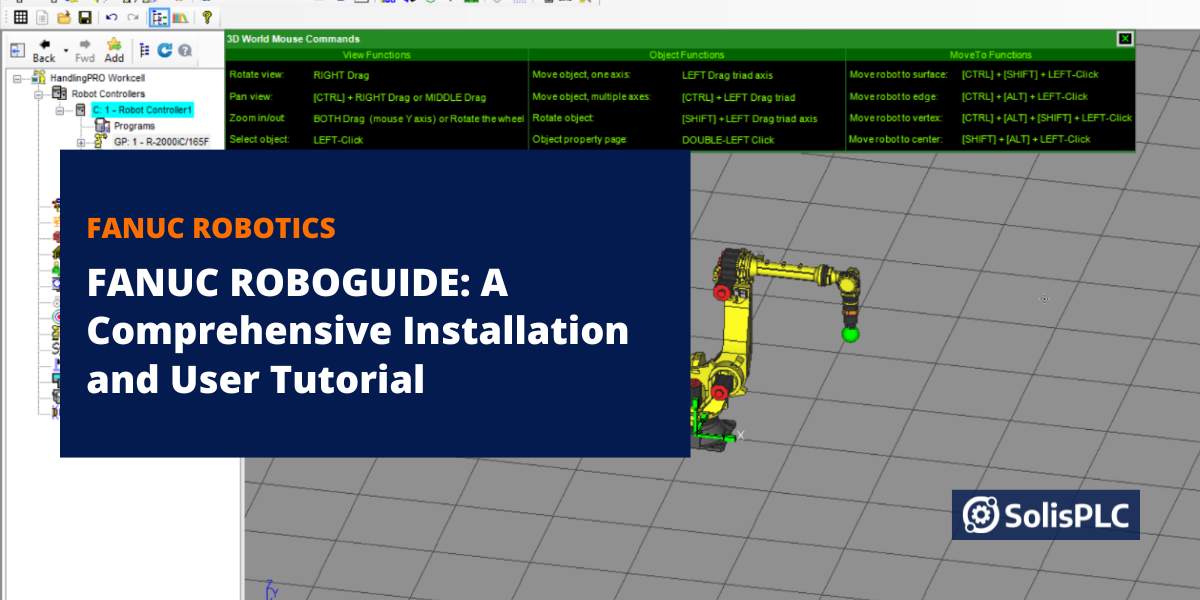
Task: Select the Programs tree item
Action: [x=133, y=125]
